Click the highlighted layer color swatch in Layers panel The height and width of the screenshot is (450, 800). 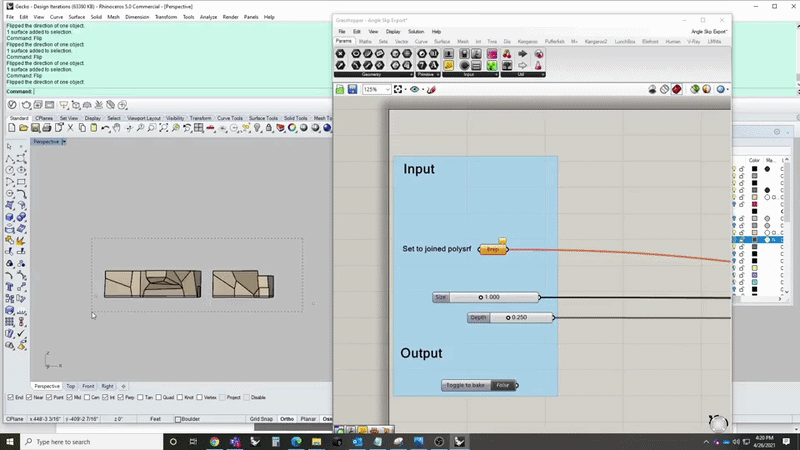(x=755, y=240)
